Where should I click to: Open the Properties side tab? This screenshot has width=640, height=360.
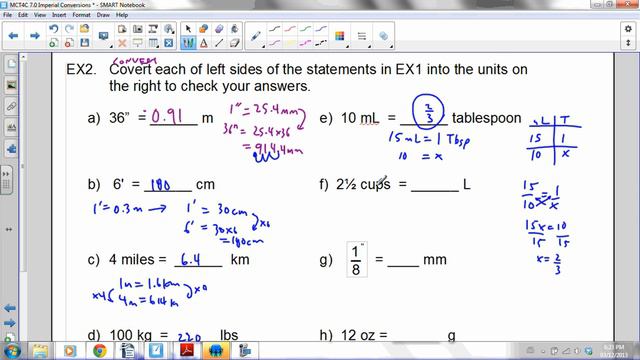(x=11, y=128)
